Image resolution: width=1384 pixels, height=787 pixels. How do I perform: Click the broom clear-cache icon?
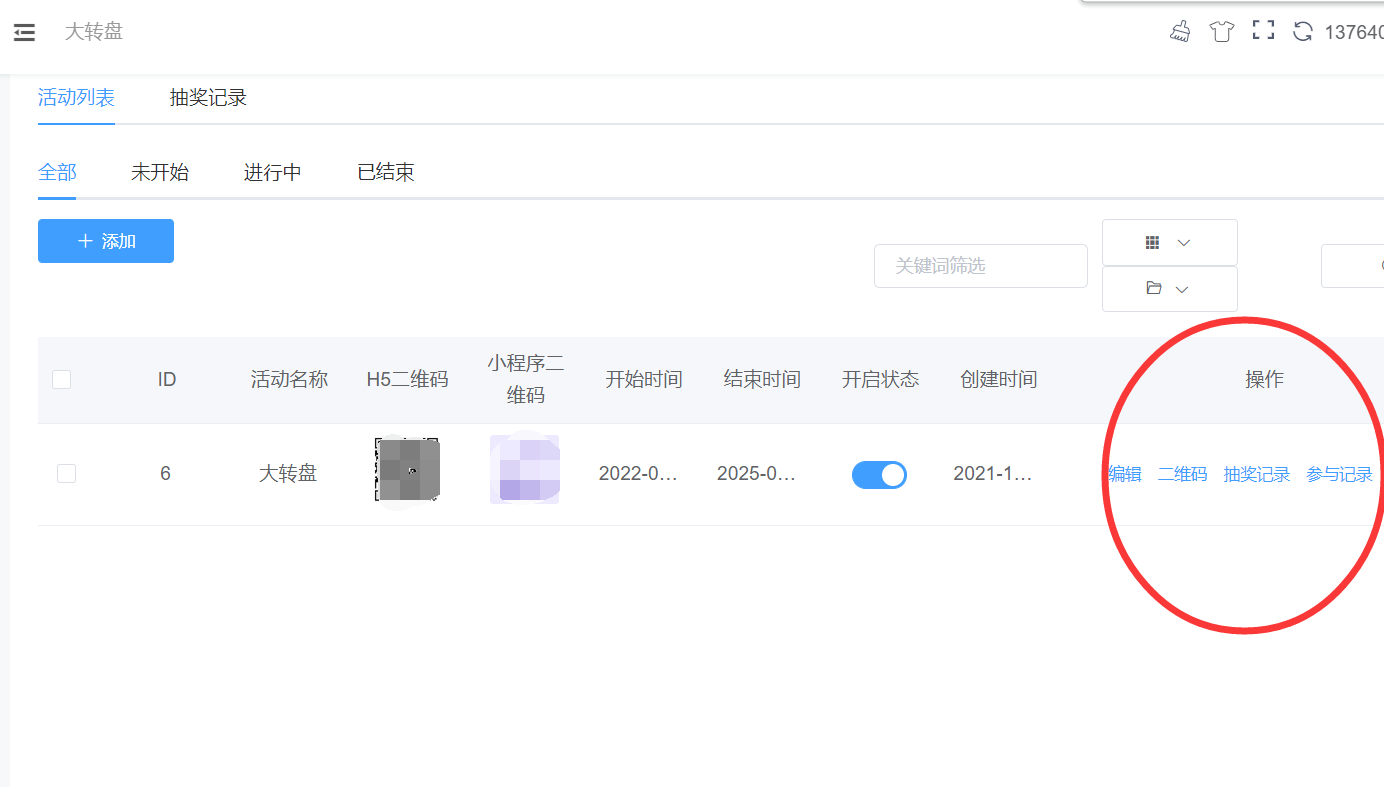pyautogui.click(x=1180, y=31)
